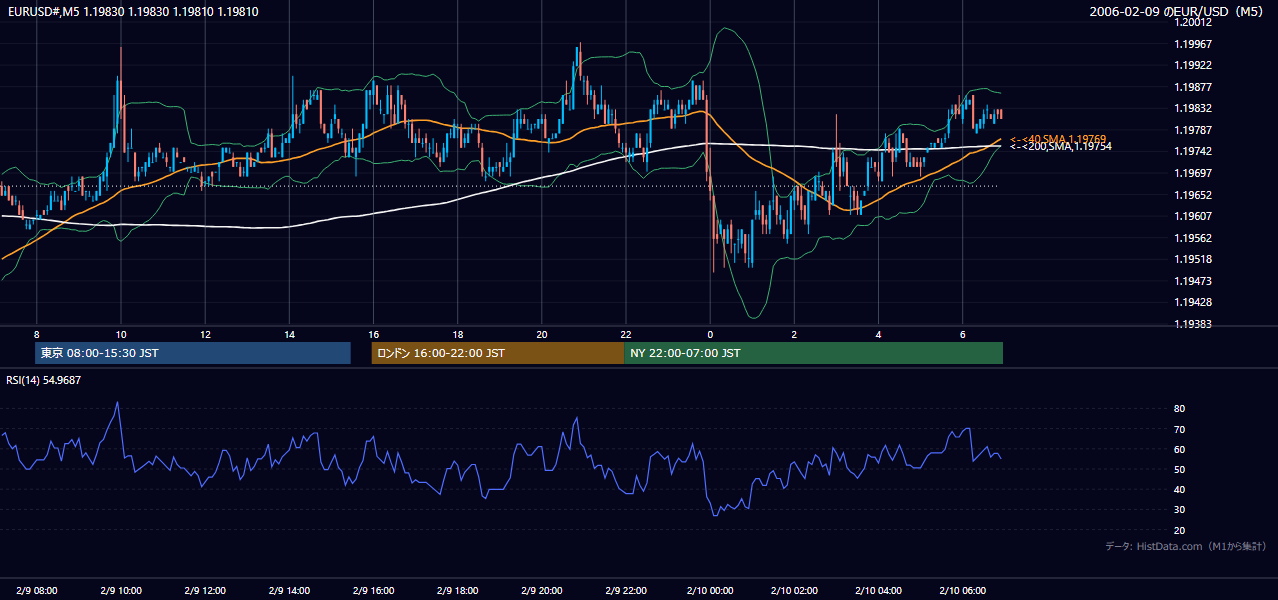1278x600 pixels.
Task: Click the 2/9 22:00 date axis label
Action: (x=626, y=591)
